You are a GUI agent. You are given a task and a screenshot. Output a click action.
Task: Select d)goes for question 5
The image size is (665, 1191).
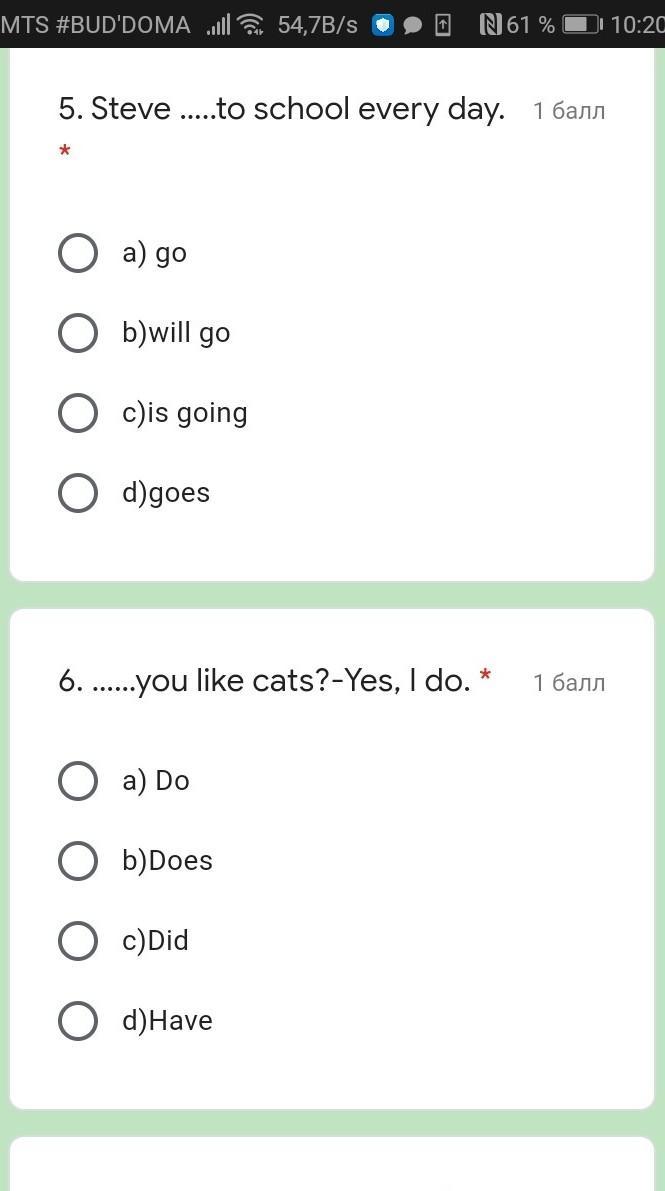[x=78, y=493]
